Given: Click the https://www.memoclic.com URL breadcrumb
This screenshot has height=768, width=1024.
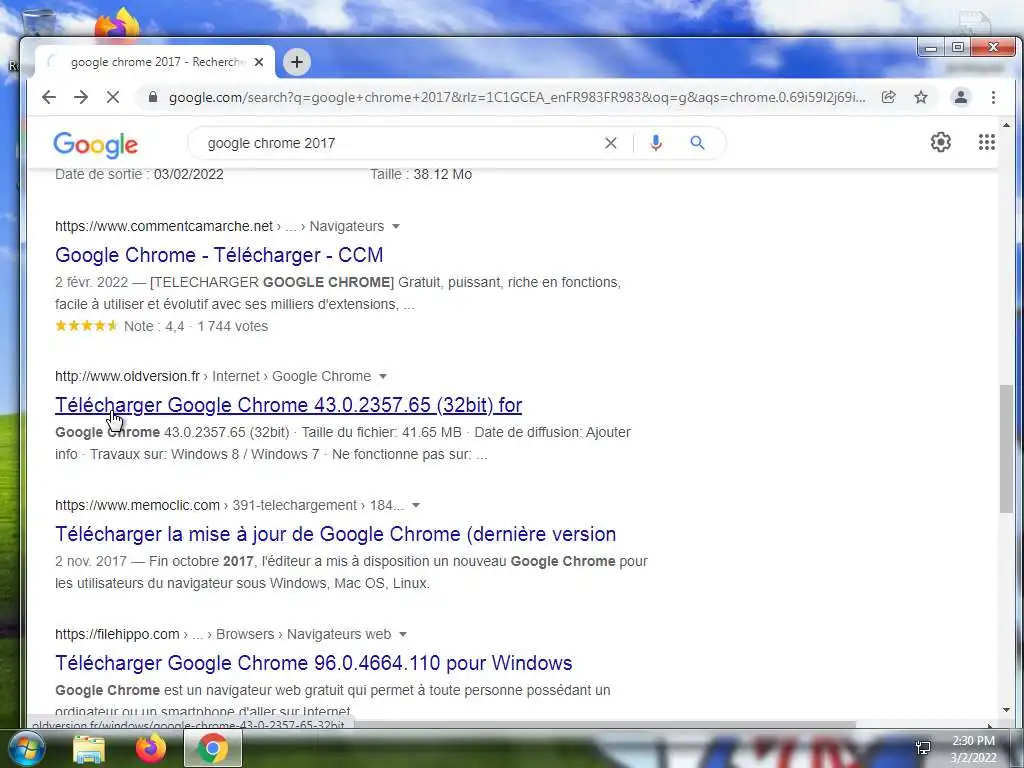Looking at the screenshot, I should pos(137,505).
